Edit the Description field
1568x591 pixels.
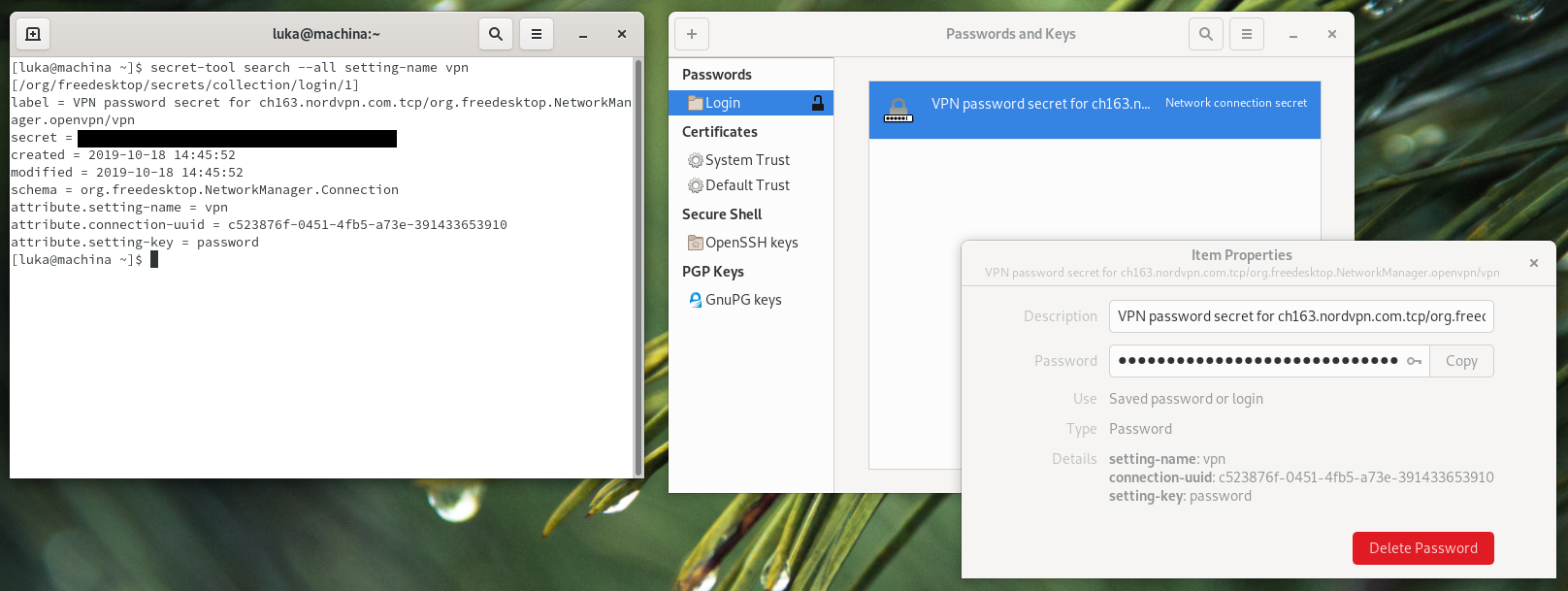pyautogui.click(x=1301, y=316)
